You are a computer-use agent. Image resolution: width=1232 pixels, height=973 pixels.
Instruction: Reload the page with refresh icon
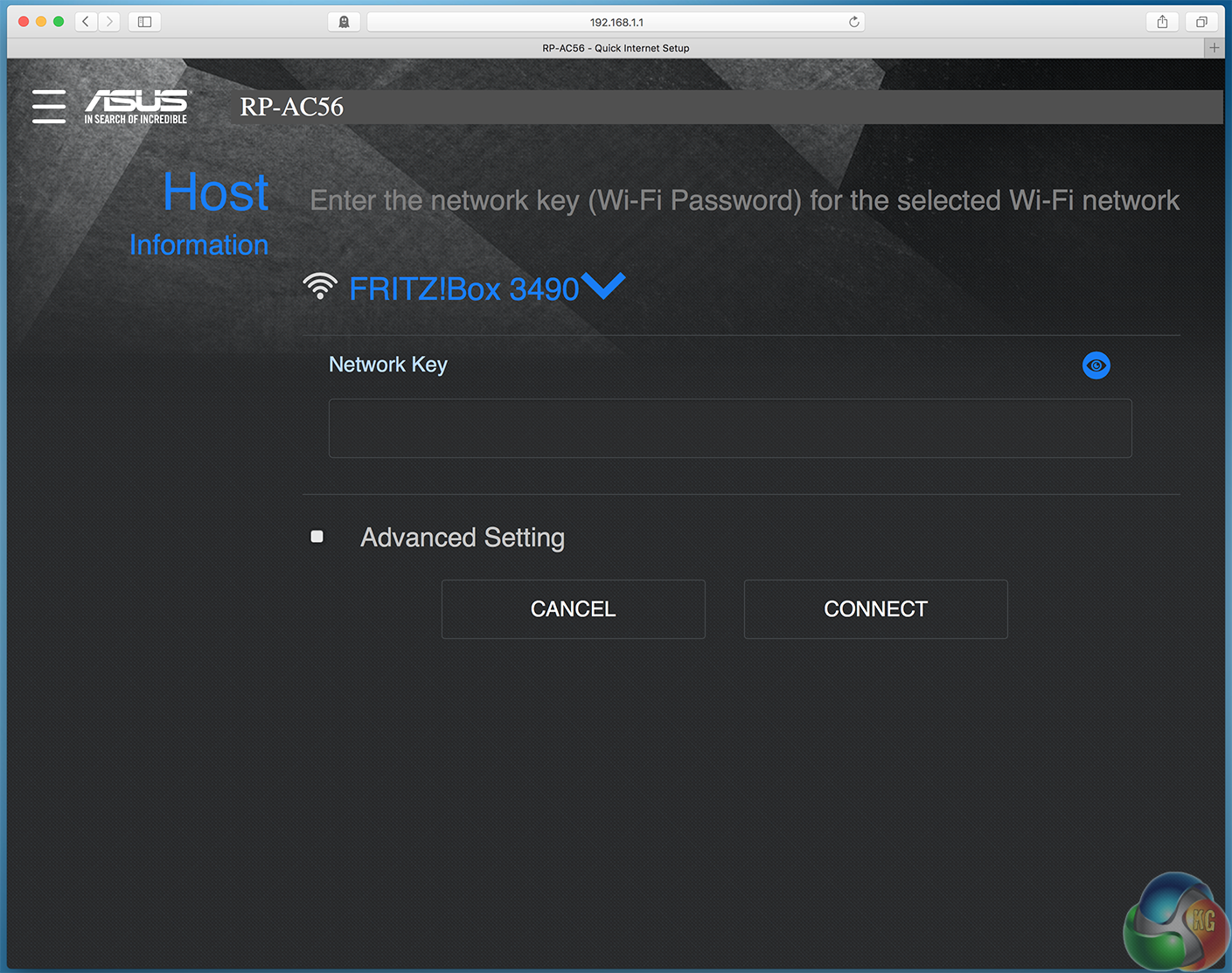click(x=854, y=22)
